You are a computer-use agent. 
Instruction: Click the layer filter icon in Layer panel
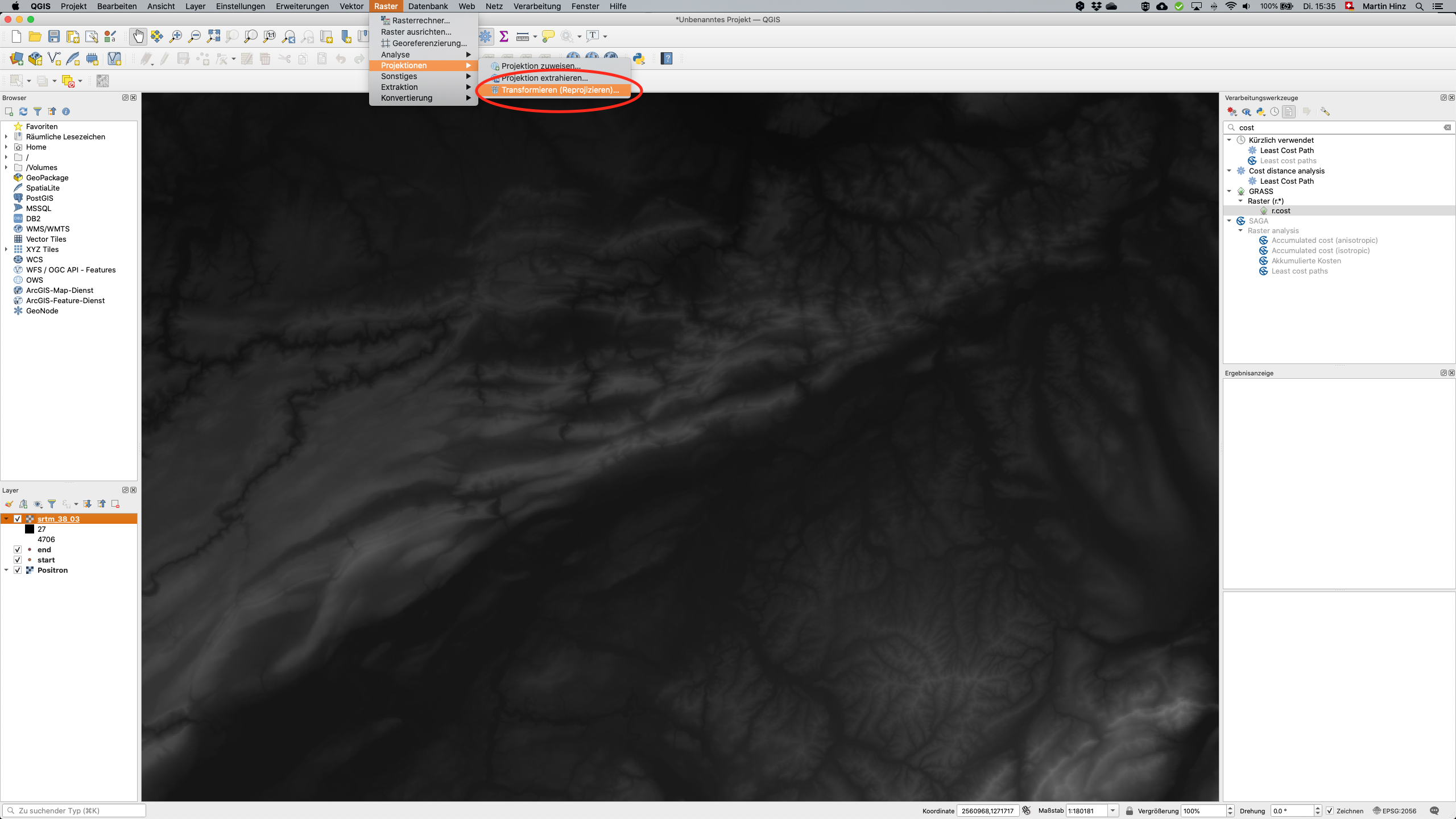[x=52, y=504]
